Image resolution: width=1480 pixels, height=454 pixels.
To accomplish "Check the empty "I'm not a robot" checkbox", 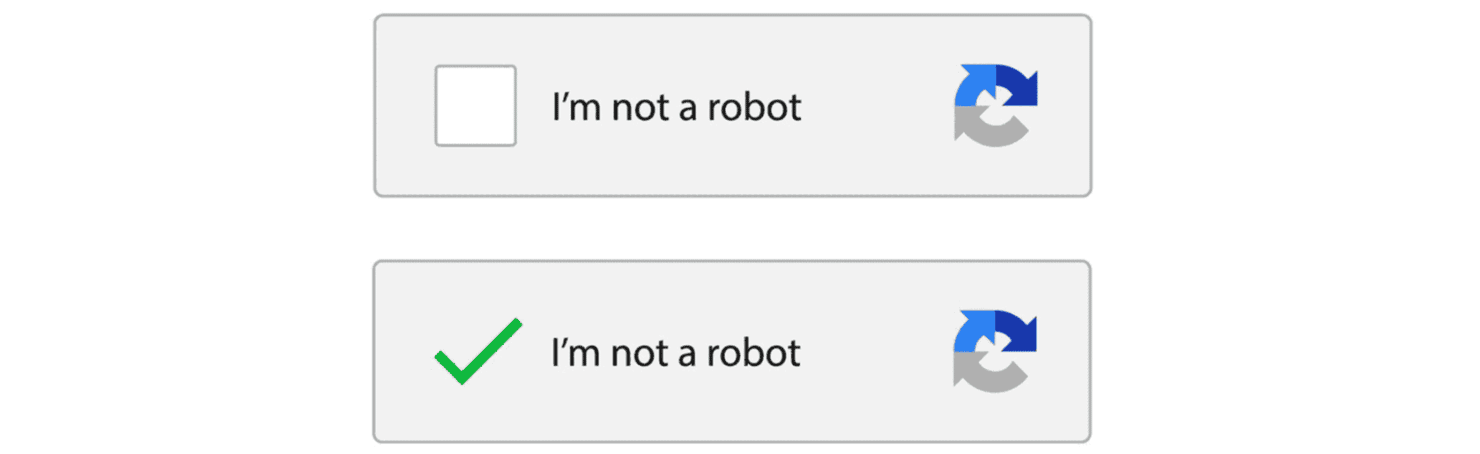I will pos(475,106).
